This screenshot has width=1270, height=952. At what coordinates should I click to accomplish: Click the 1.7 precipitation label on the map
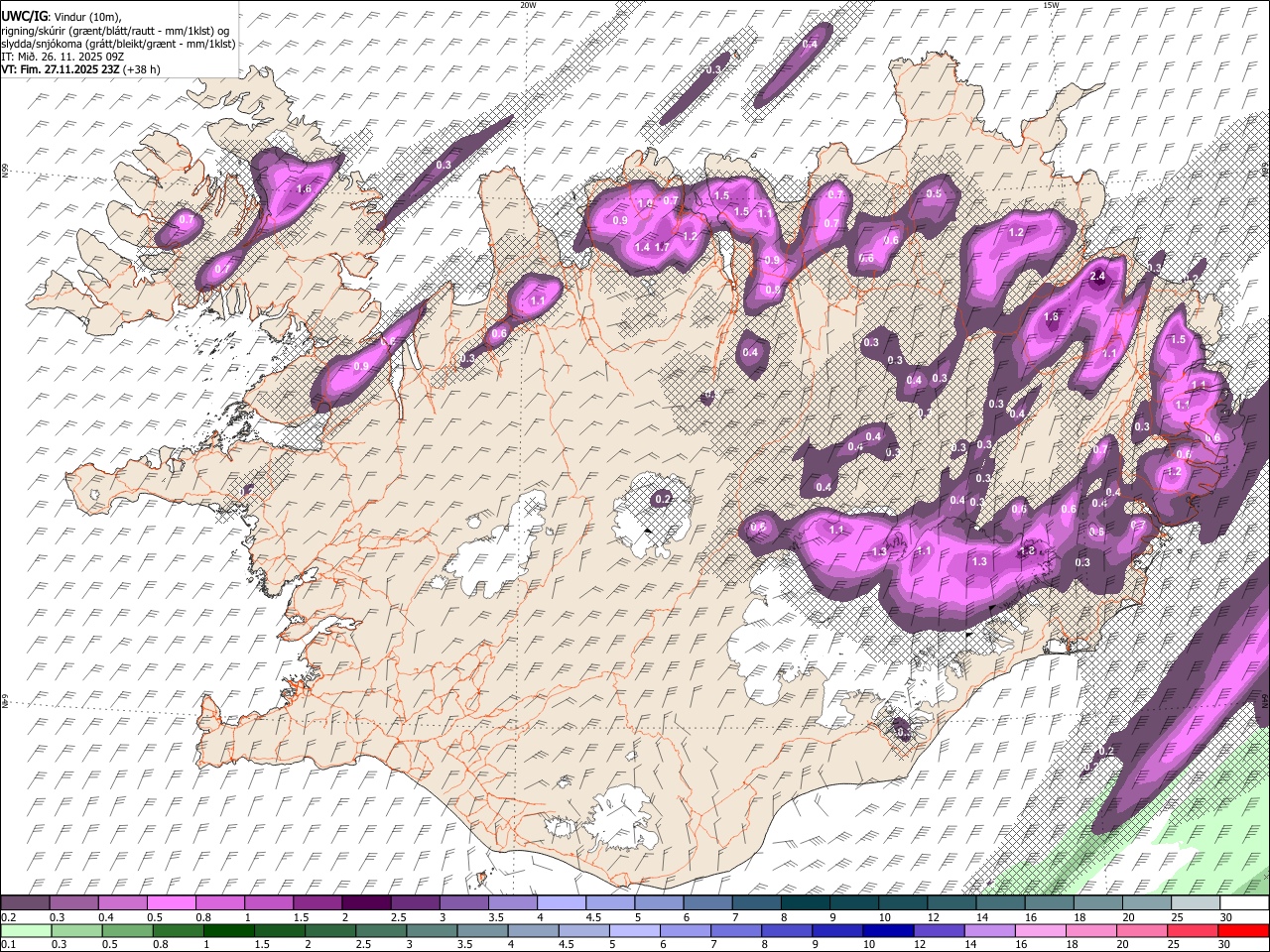click(x=663, y=247)
